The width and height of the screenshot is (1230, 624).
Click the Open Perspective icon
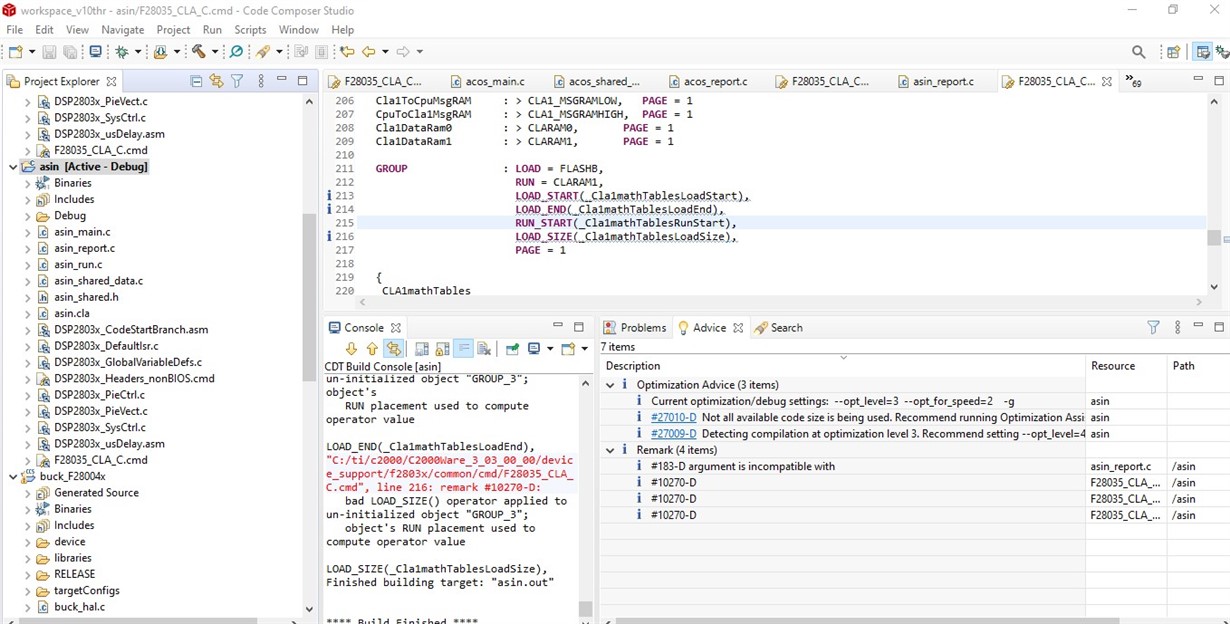tap(1173, 52)
